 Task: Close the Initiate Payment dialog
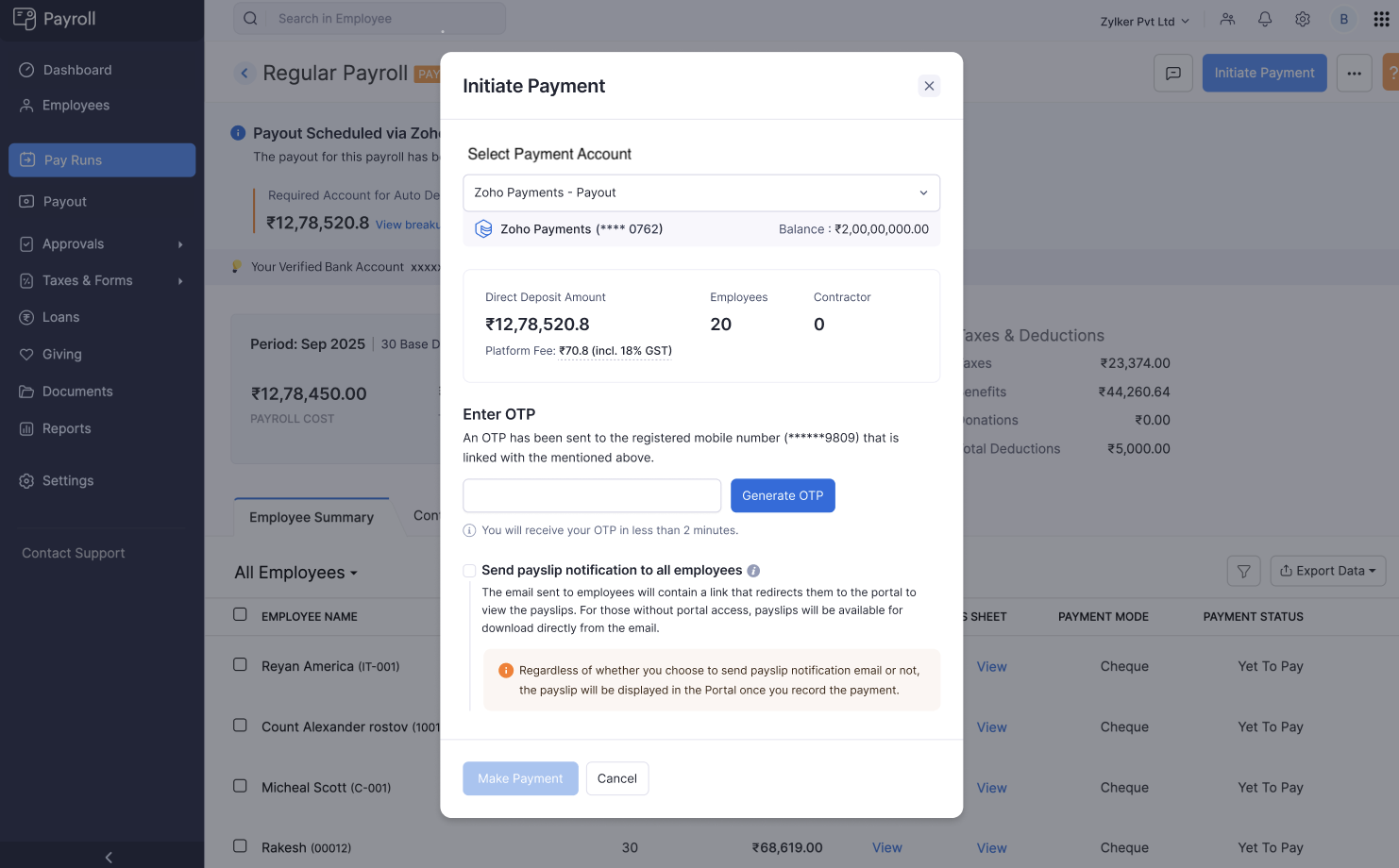click(929, 86)
